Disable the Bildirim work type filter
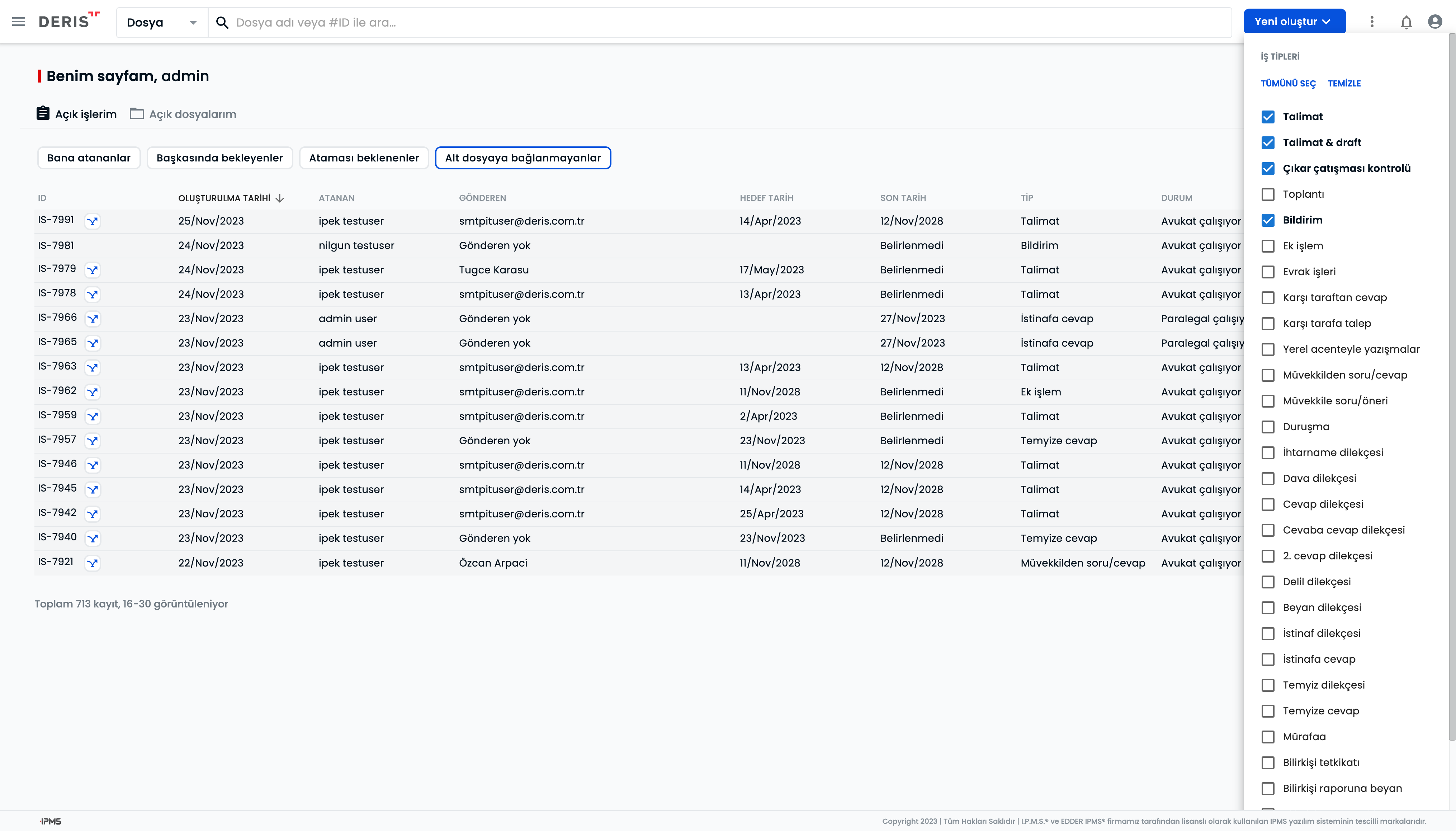Screen dimensions: 1456x831 click(1268, 220)
